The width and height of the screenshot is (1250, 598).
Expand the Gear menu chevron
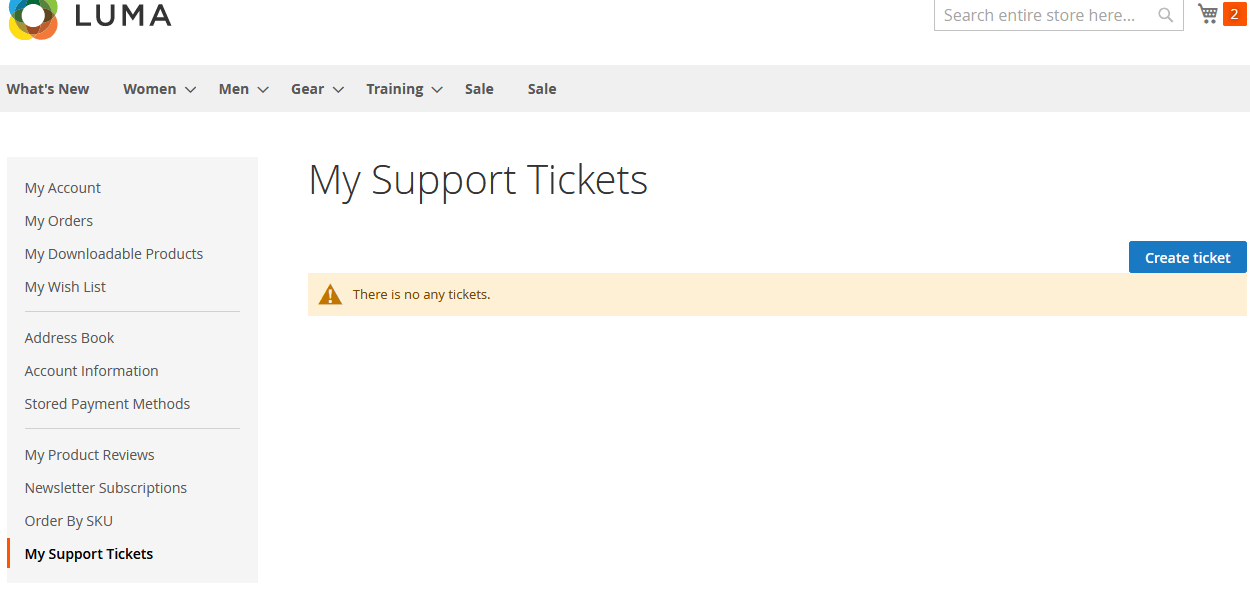pos(338,90)
